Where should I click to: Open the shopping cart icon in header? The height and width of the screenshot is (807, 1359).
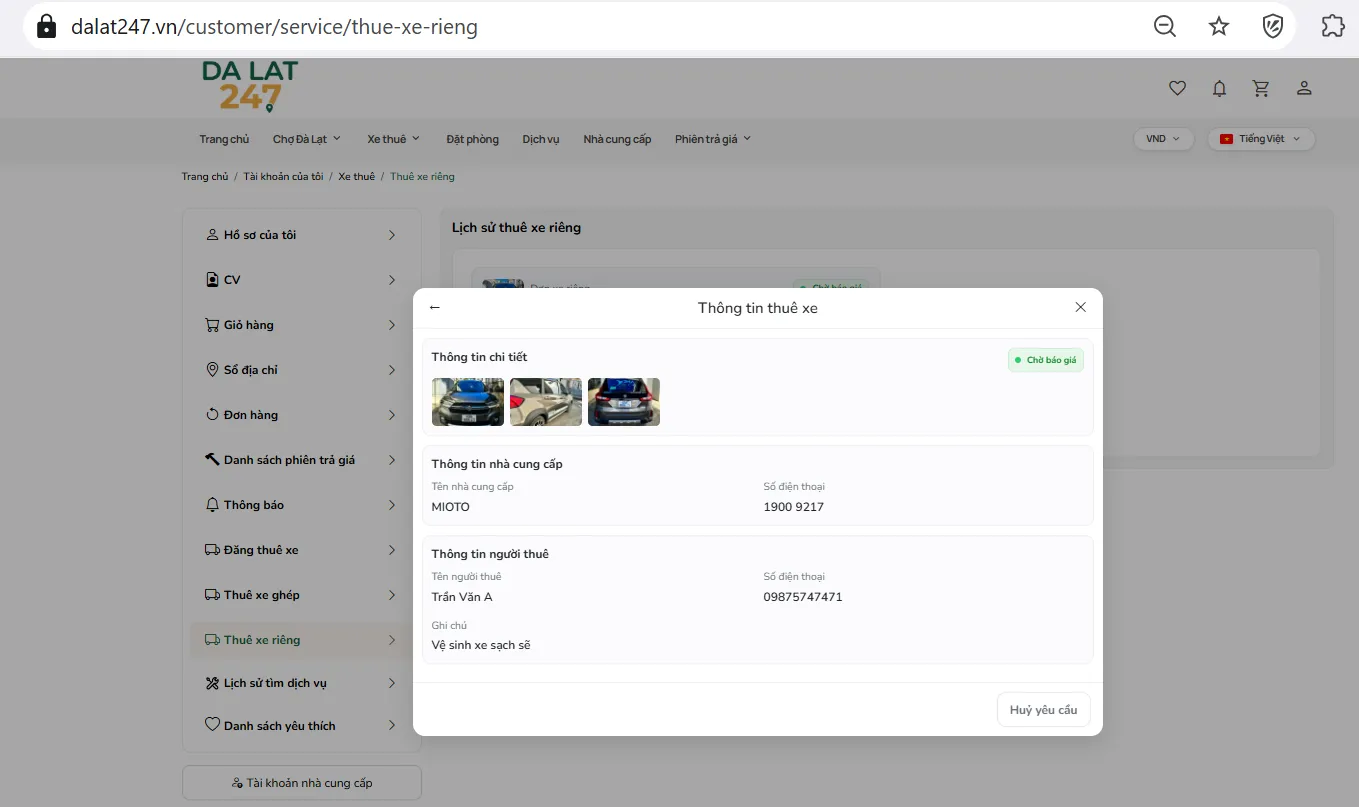tap(1261, 88)
